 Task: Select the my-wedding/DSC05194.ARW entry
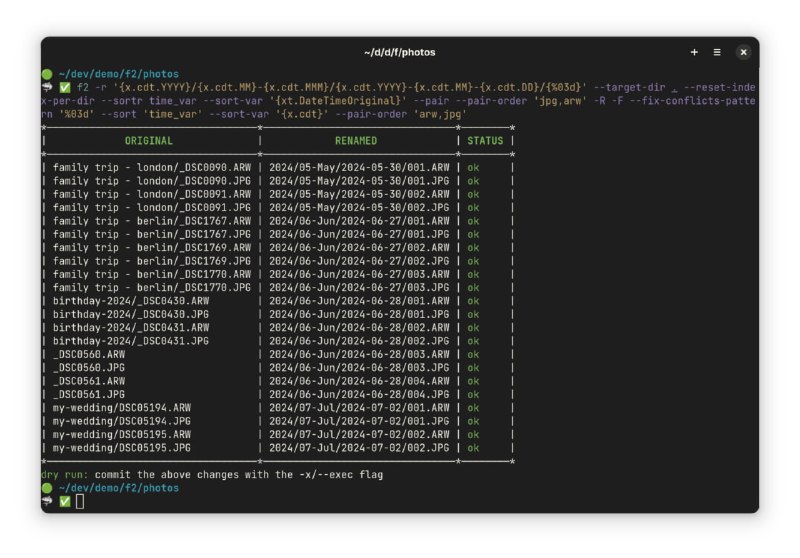click(121, 408)
